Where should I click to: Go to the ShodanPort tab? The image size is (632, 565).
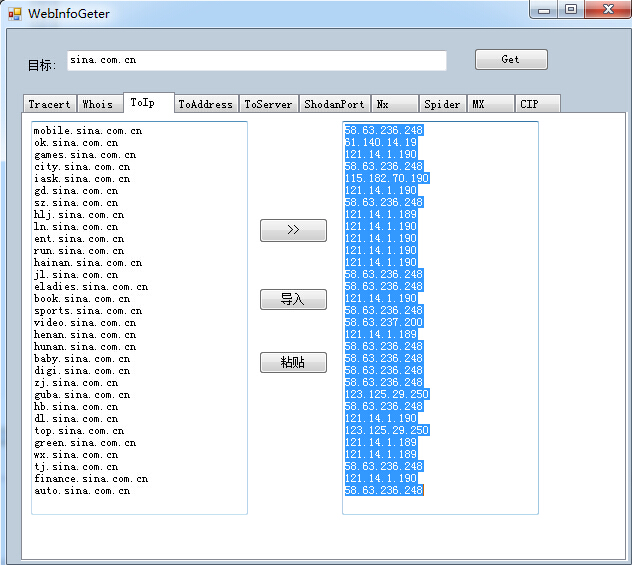335,104
